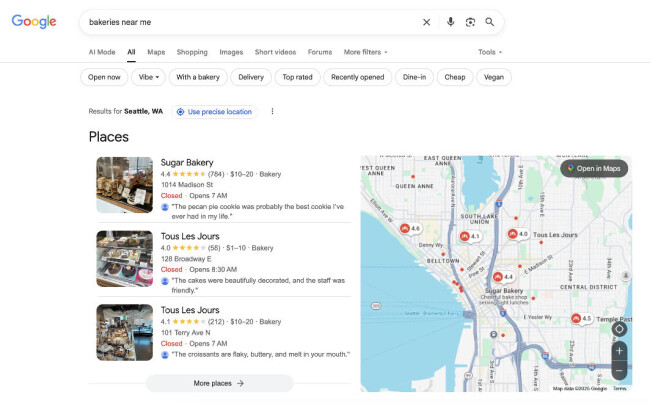Screen dimensions: 650x403
Task: Click the 4.6 rated map pin
Action: click(410, 228)
